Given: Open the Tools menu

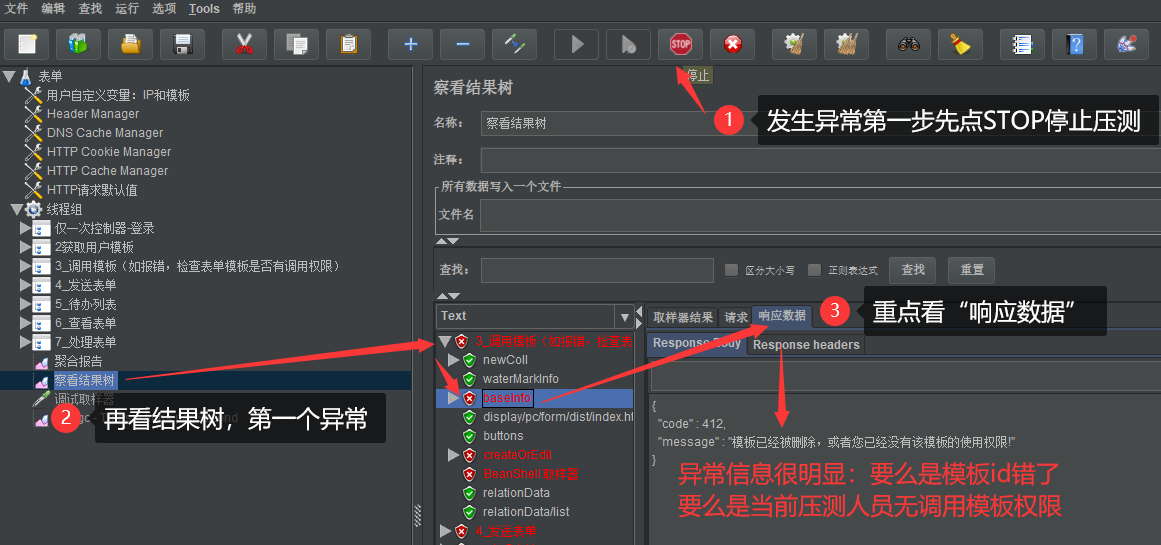Looking at the screenshot, I should tap(204, 9).
